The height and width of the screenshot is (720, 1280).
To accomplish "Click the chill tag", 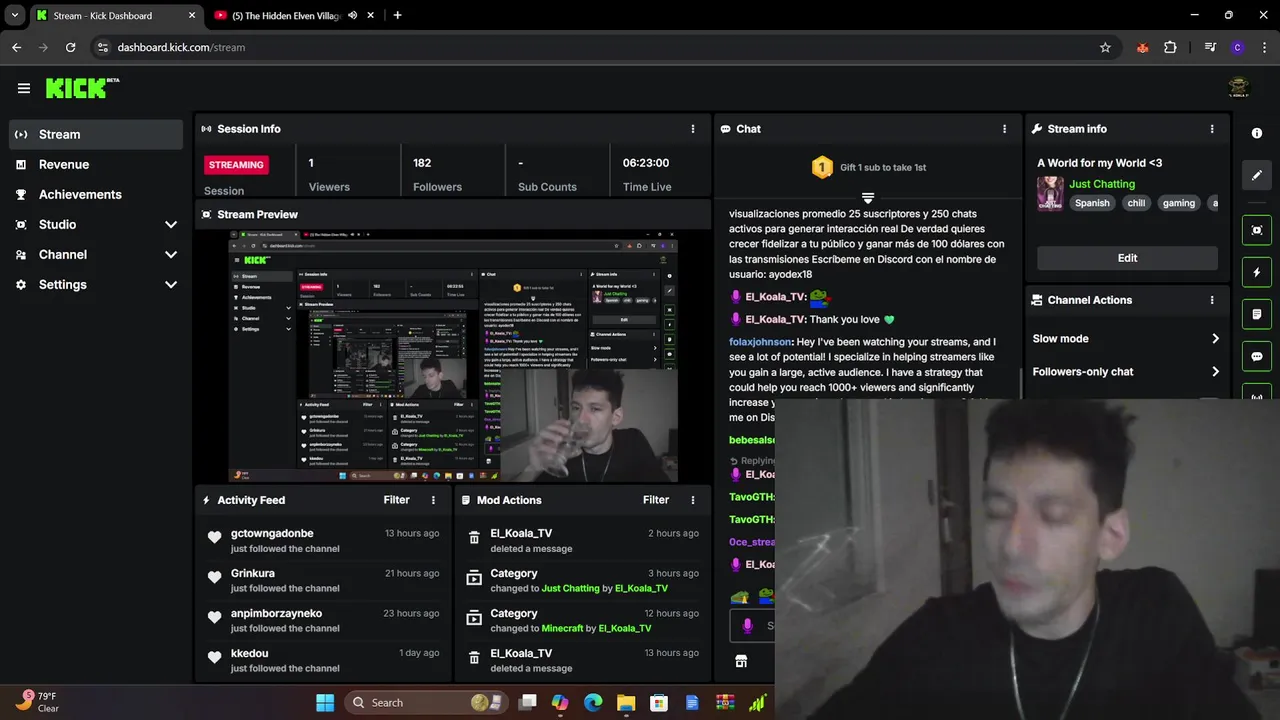I will point(1136,203).
